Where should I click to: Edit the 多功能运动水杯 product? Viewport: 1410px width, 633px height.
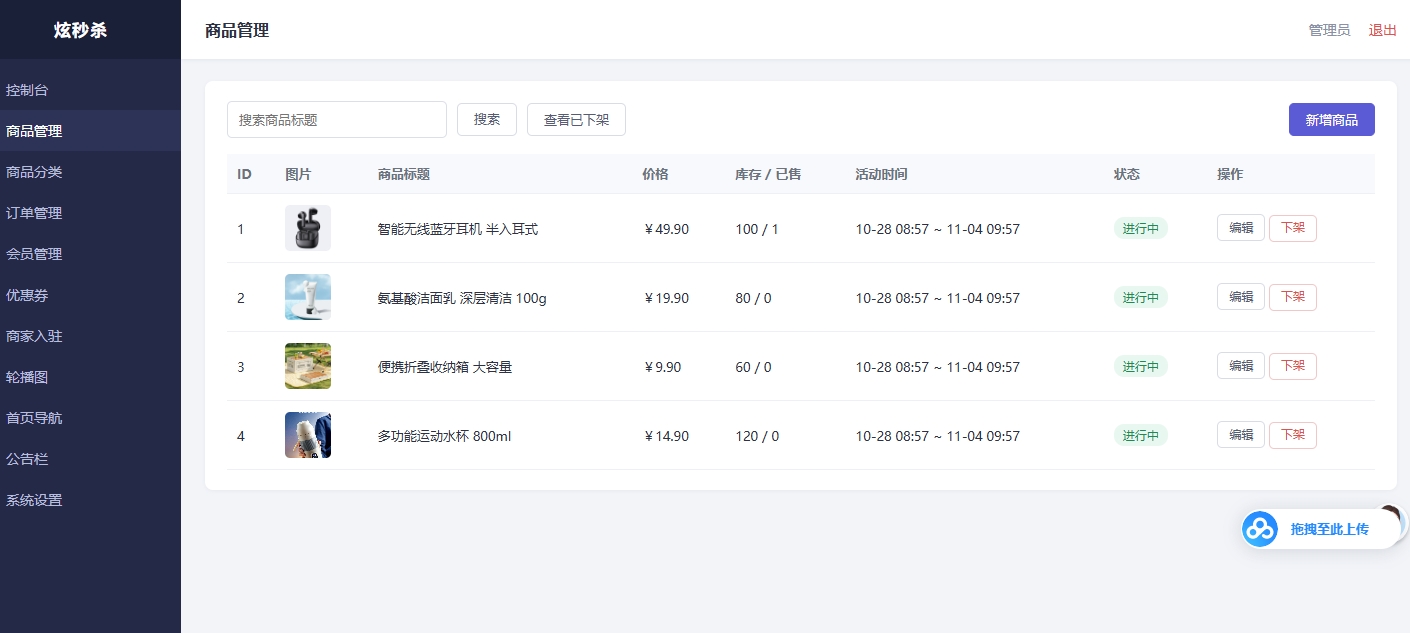pos(1241,435)
